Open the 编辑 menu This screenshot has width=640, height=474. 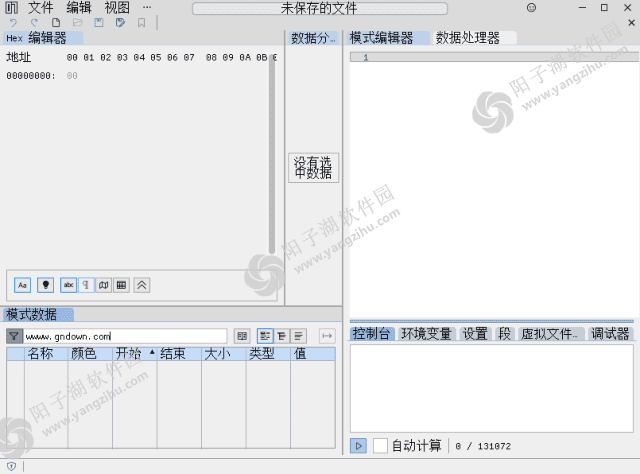point(79,7)
